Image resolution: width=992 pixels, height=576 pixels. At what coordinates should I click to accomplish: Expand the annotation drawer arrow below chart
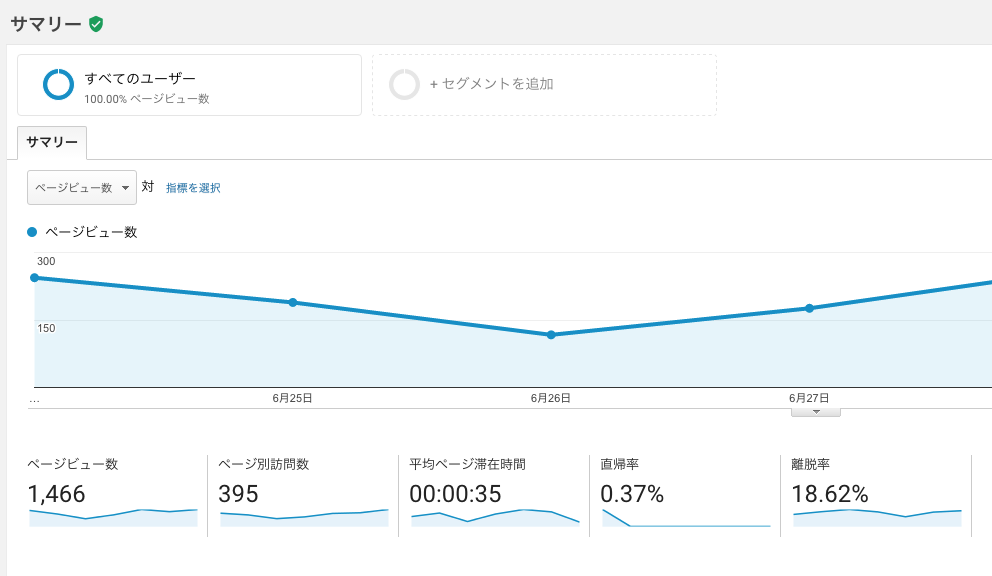[815, 412]
